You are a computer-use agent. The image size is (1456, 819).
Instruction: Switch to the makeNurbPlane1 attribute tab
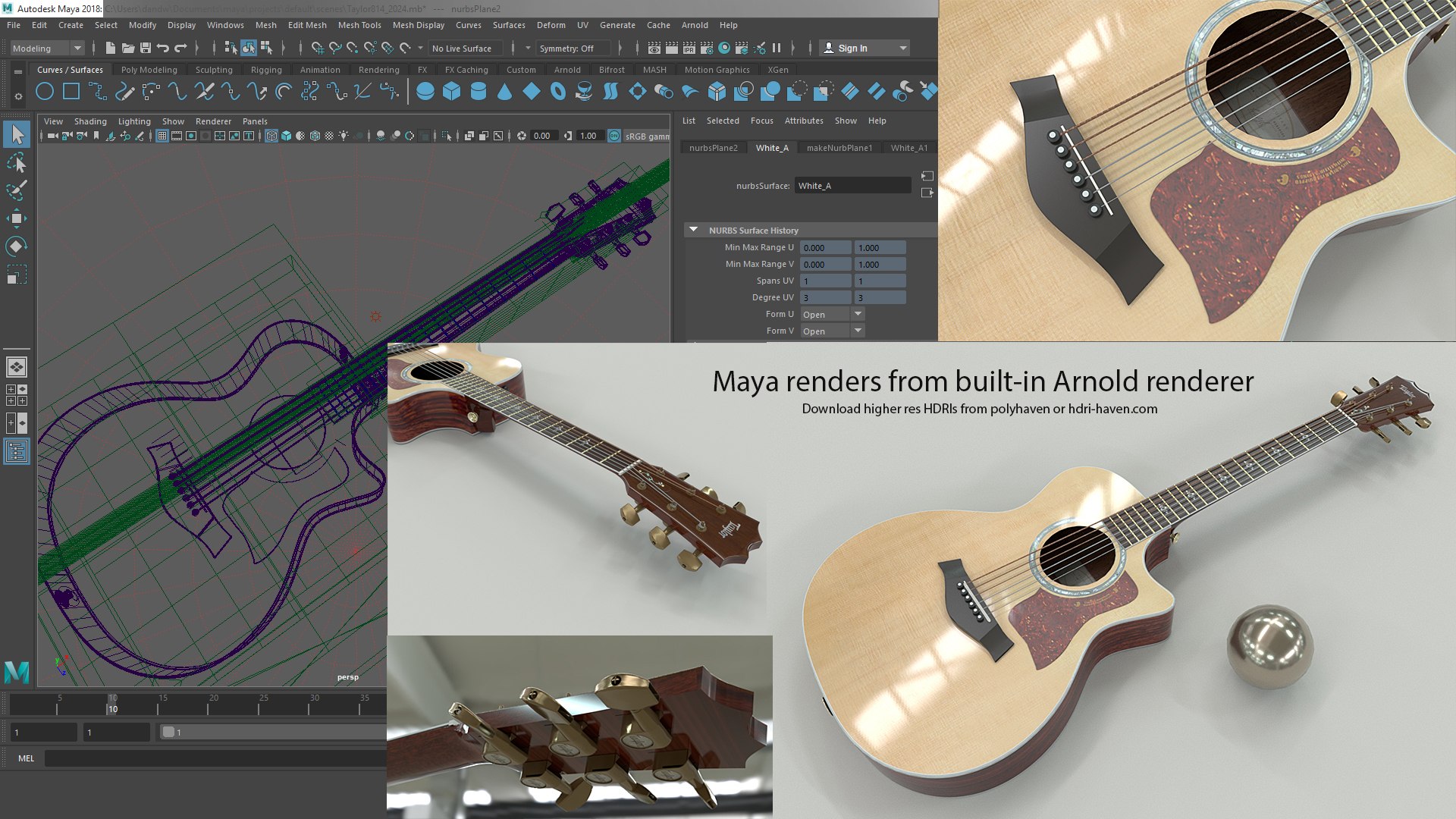point(839,148)
